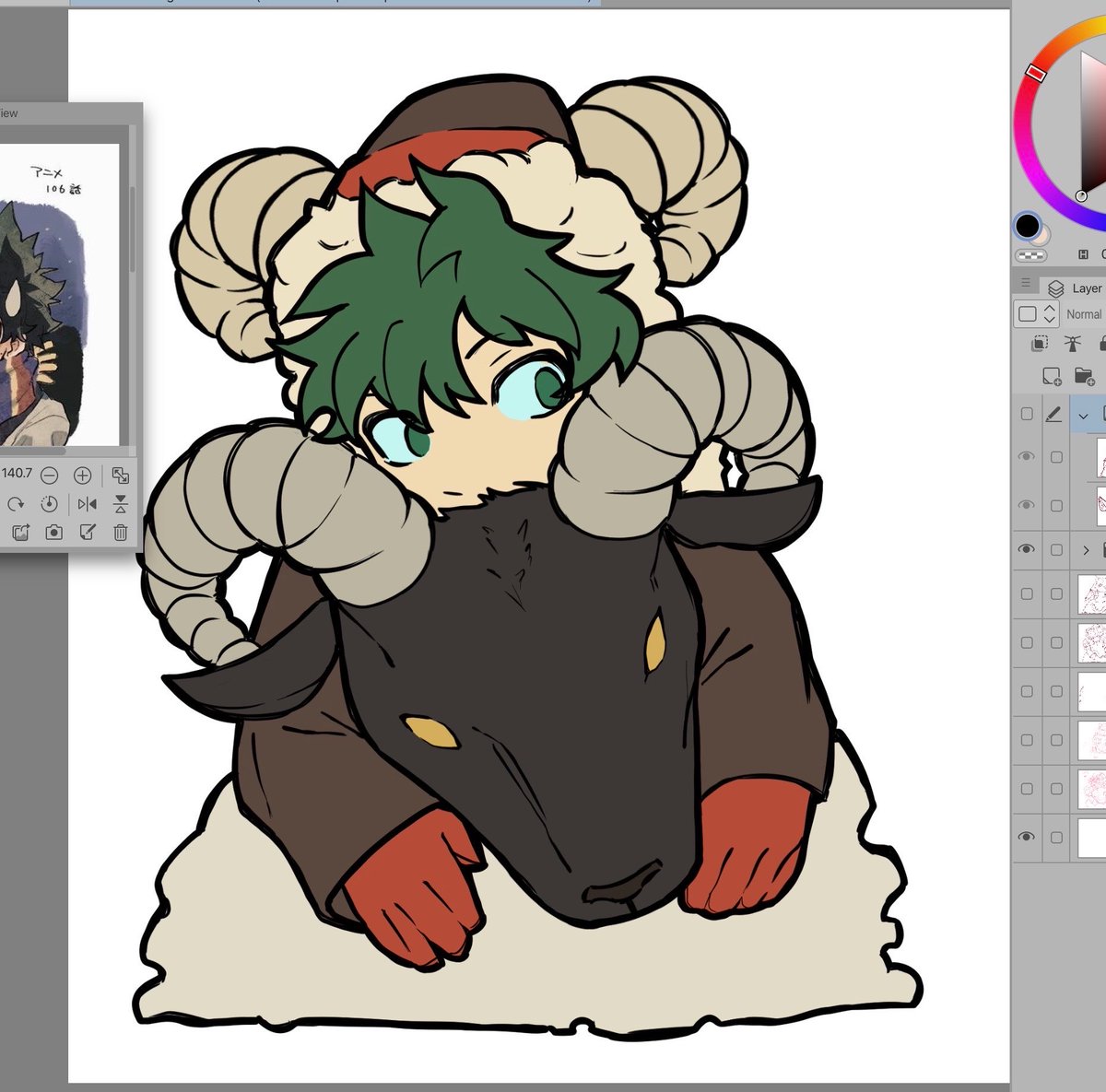
Task: Show the fourth hidden layer below the folder
Action: point(1027,740)
